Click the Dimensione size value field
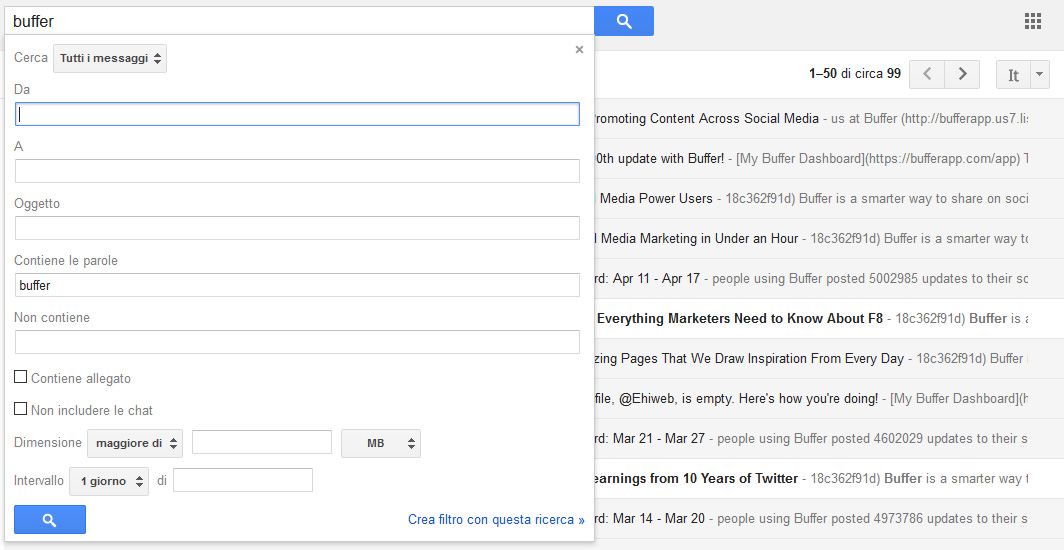Image resolution: width=1064 pixels, height=550 pixels. pos(262,442)
